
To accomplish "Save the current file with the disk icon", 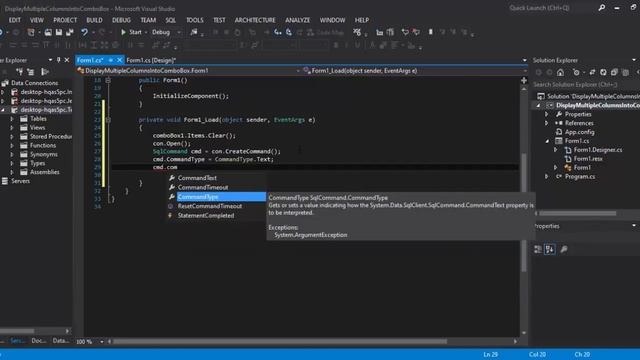I will [x=59, y=32].
